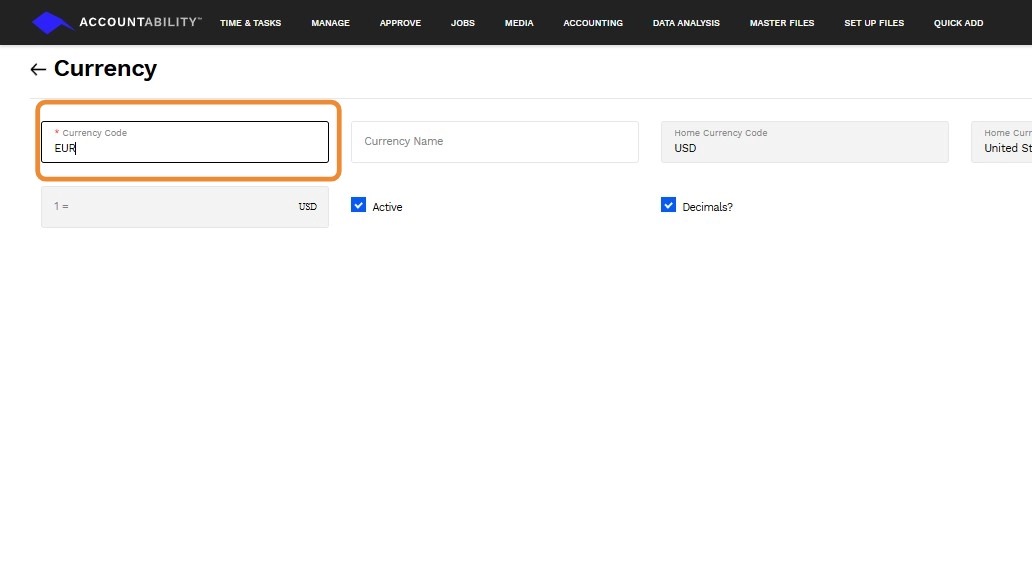Toggle the Decimals? checkbox
The width and height of the screenshot is (1032, 576).
coord(669,205)
